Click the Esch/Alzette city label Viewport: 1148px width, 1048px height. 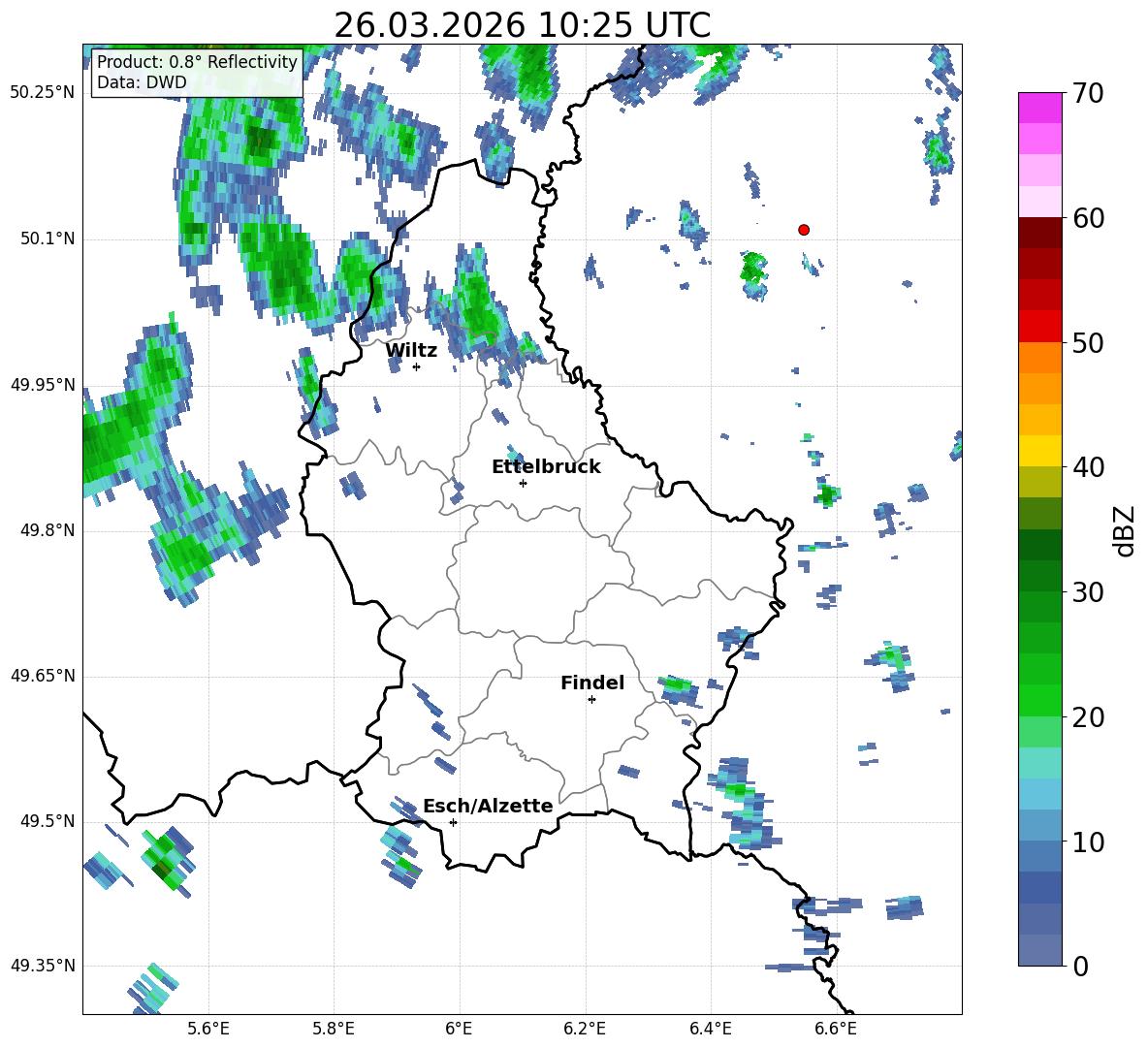pos(488,806)
